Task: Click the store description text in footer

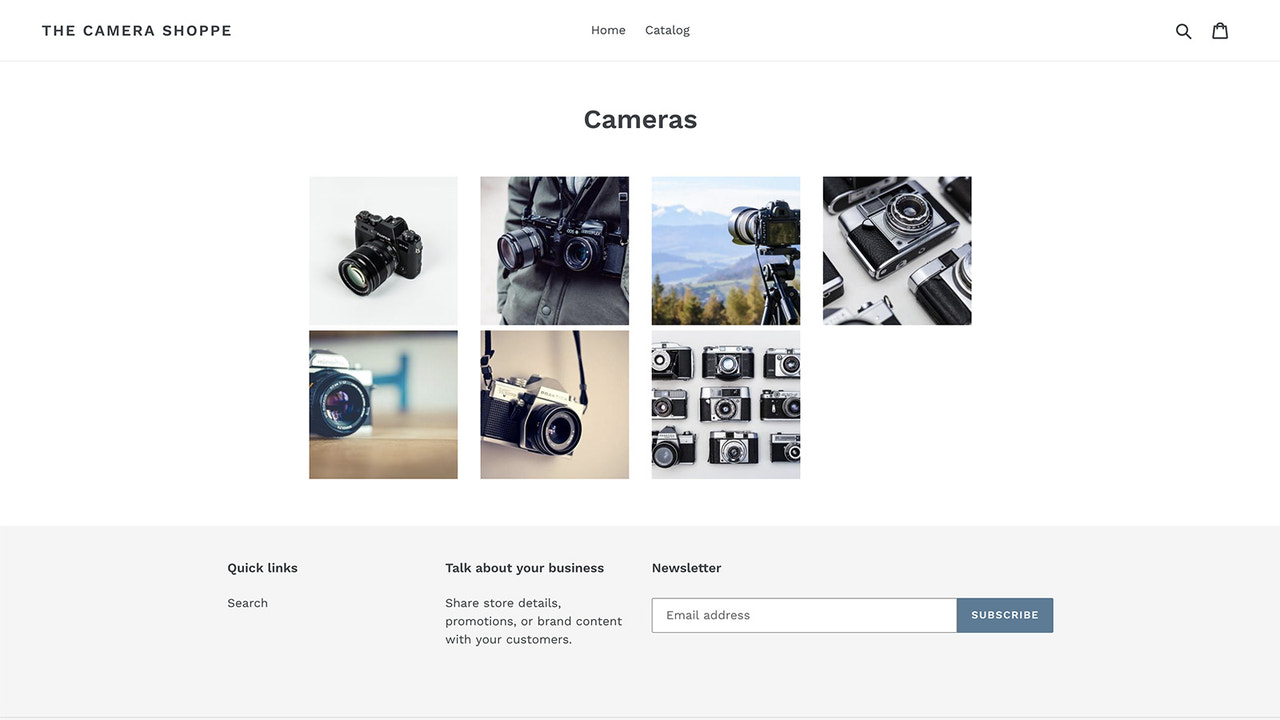Action: [533, 620]
